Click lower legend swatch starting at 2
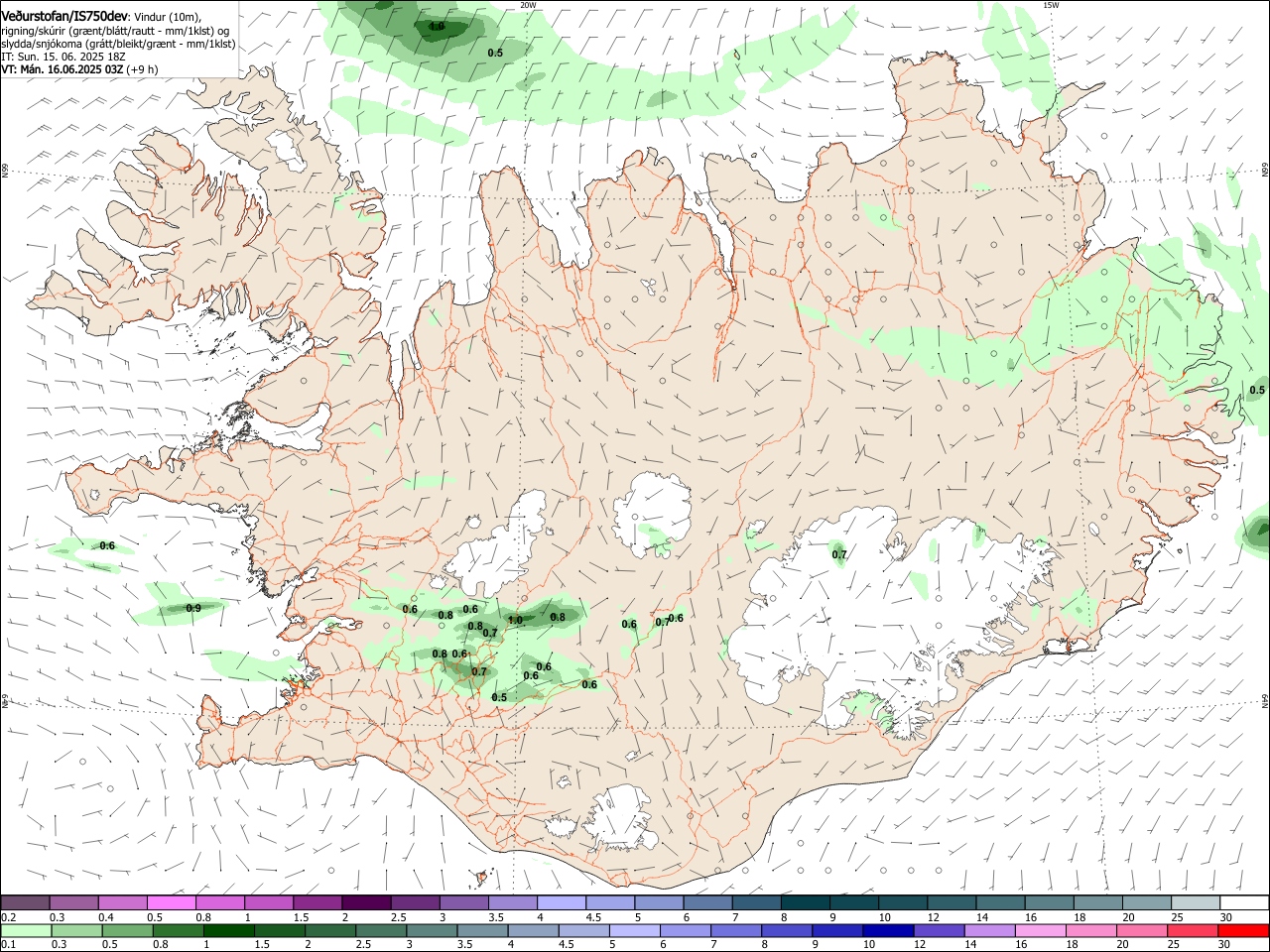This screenshot has height=952, width=1270. (x=329, y=930)
